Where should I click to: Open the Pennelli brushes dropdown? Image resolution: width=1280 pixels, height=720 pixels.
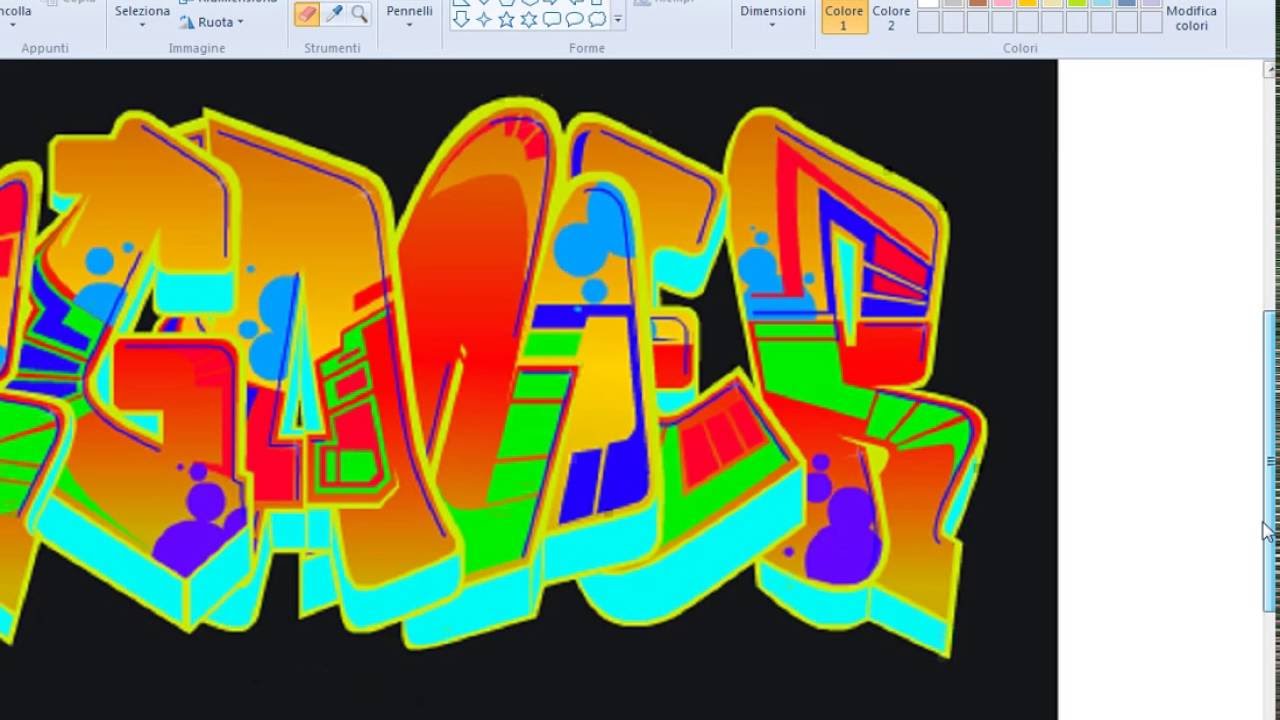pos(410,16)
